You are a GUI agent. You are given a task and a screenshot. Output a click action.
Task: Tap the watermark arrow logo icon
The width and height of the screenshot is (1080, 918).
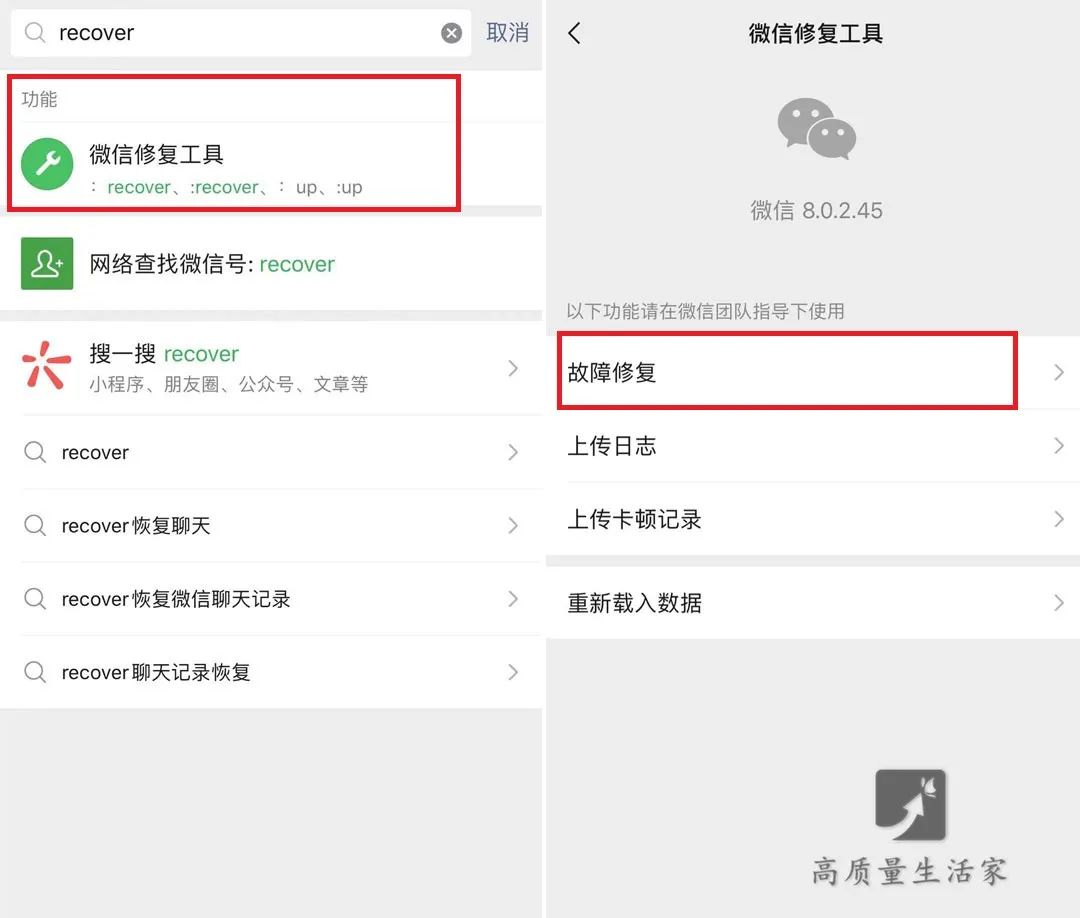point(910,804)
